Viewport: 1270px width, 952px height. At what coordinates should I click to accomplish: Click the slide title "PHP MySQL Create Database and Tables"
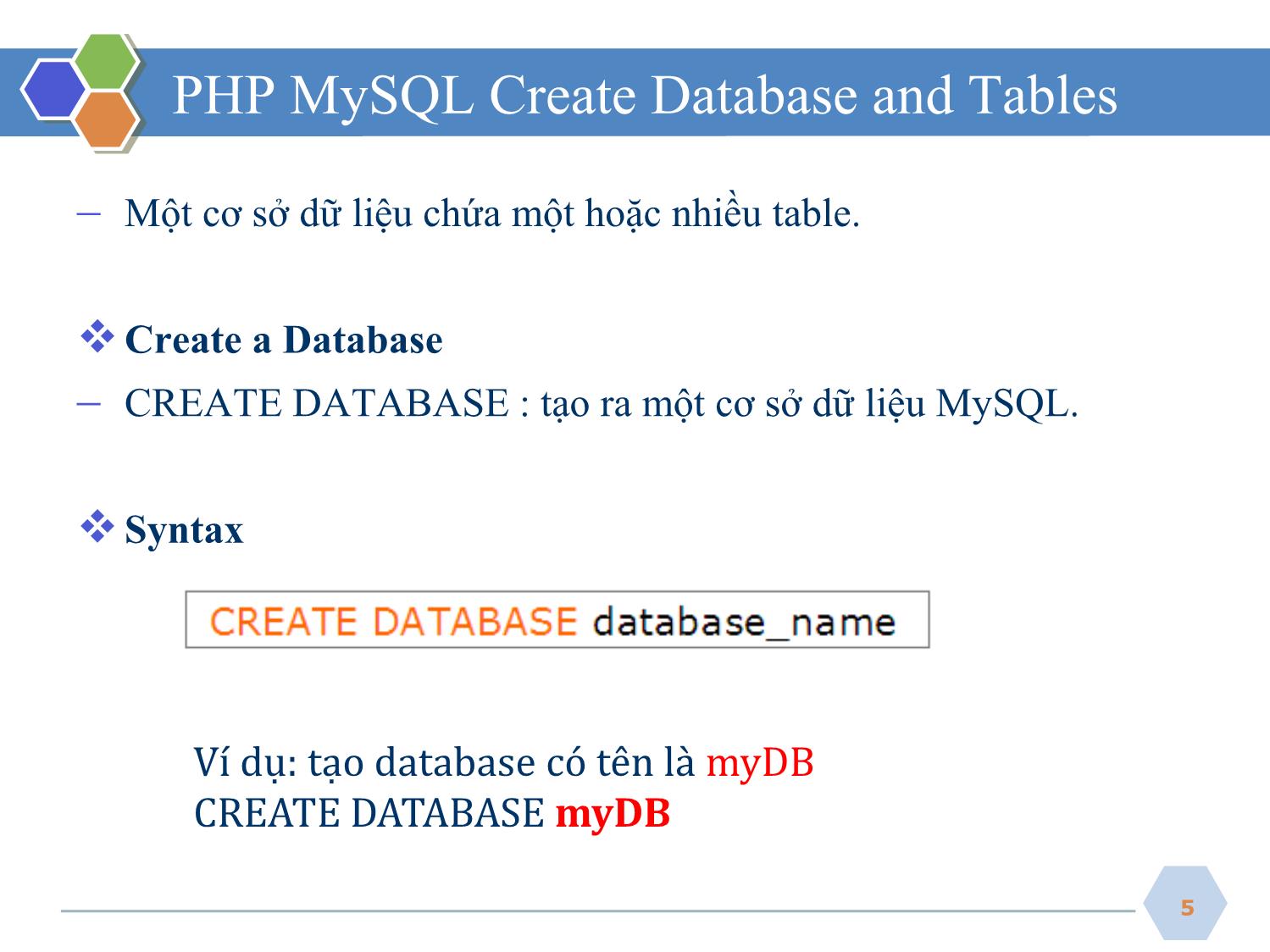point(644,95)
